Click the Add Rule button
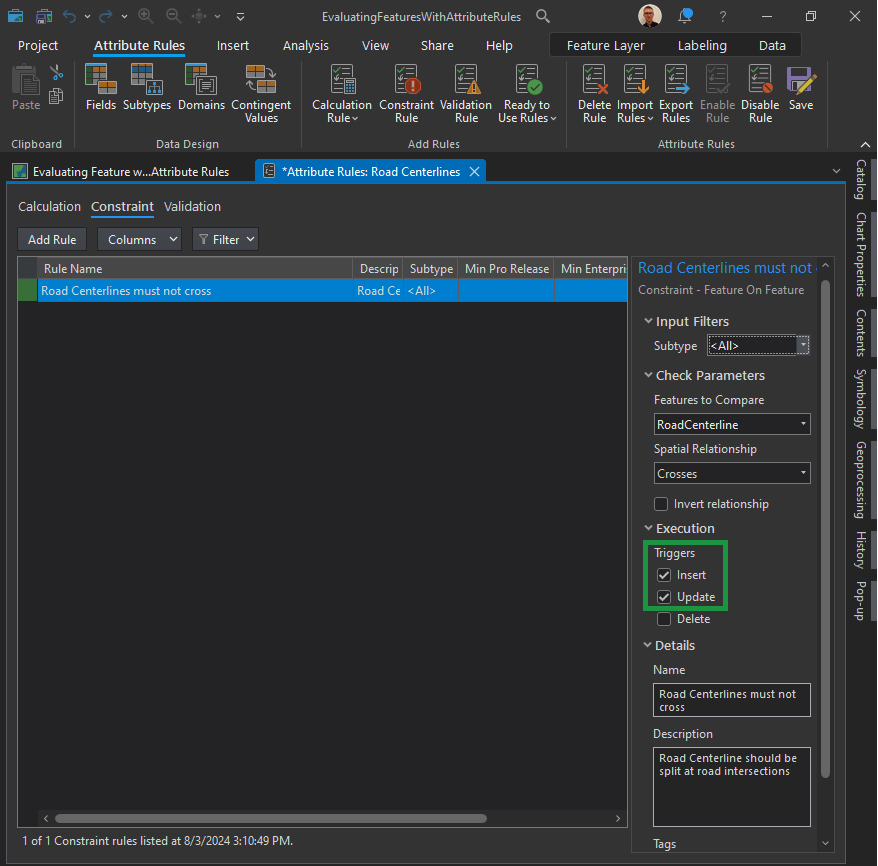 click(52, 240)
